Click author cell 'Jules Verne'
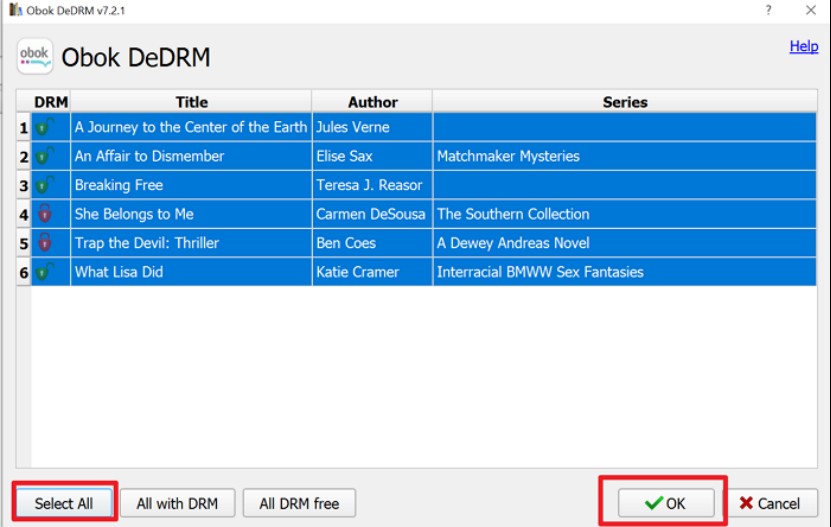Viewport: 831px width, 527px height. tap(373, 127)
